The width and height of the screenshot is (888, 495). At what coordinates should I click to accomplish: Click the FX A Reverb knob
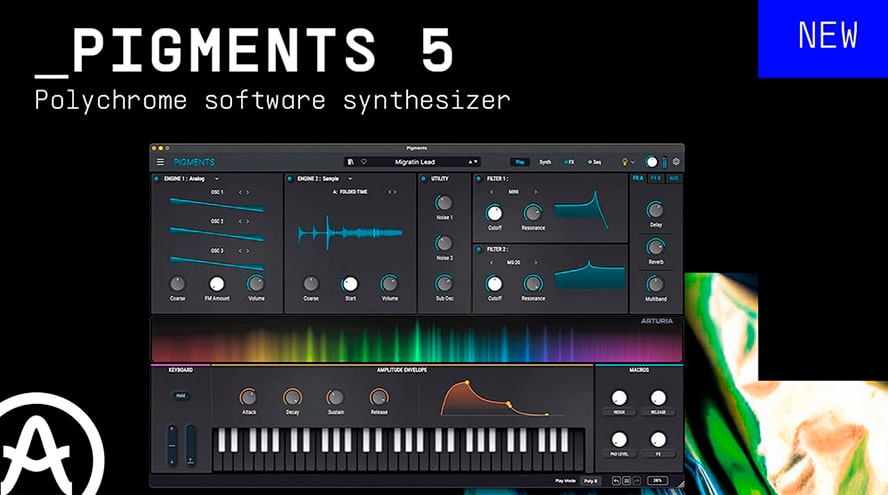coord(655,247)
